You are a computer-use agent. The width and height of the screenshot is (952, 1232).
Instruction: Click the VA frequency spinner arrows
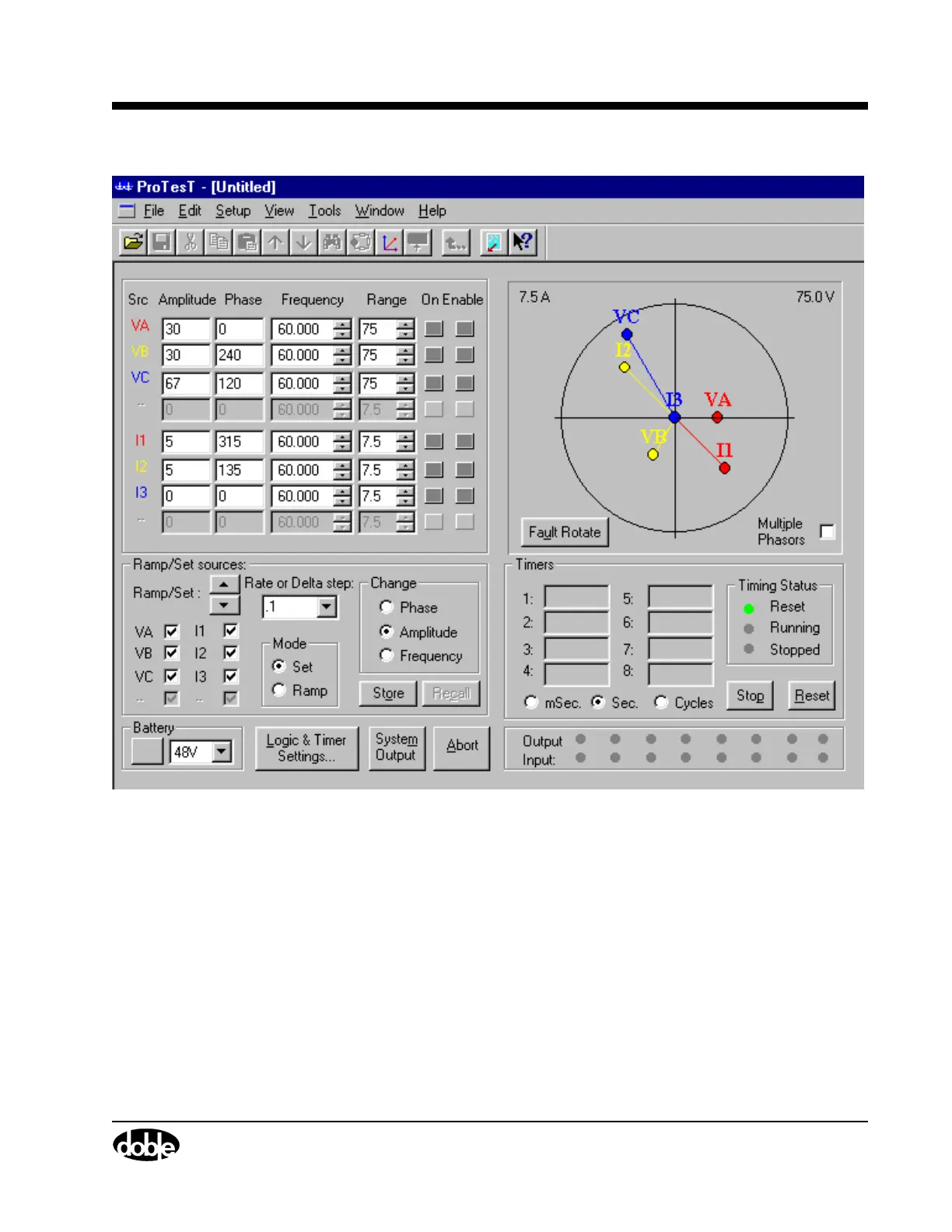342,329
